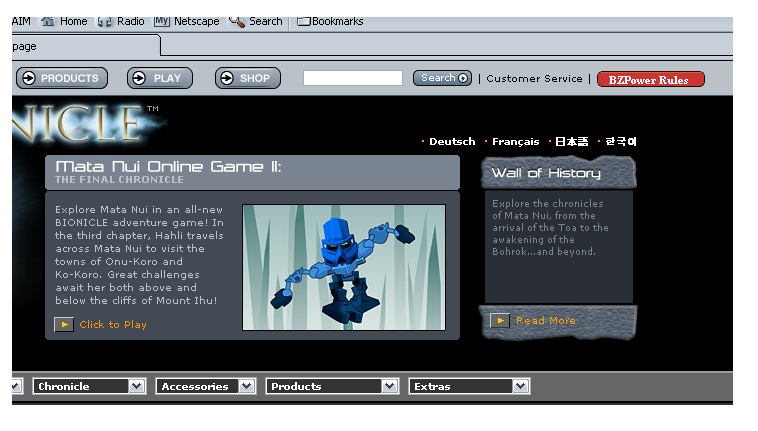The width and height of the screenshot is (758, 431).
Task: Click the Click to Play link
Action: [x=113, y=325]
